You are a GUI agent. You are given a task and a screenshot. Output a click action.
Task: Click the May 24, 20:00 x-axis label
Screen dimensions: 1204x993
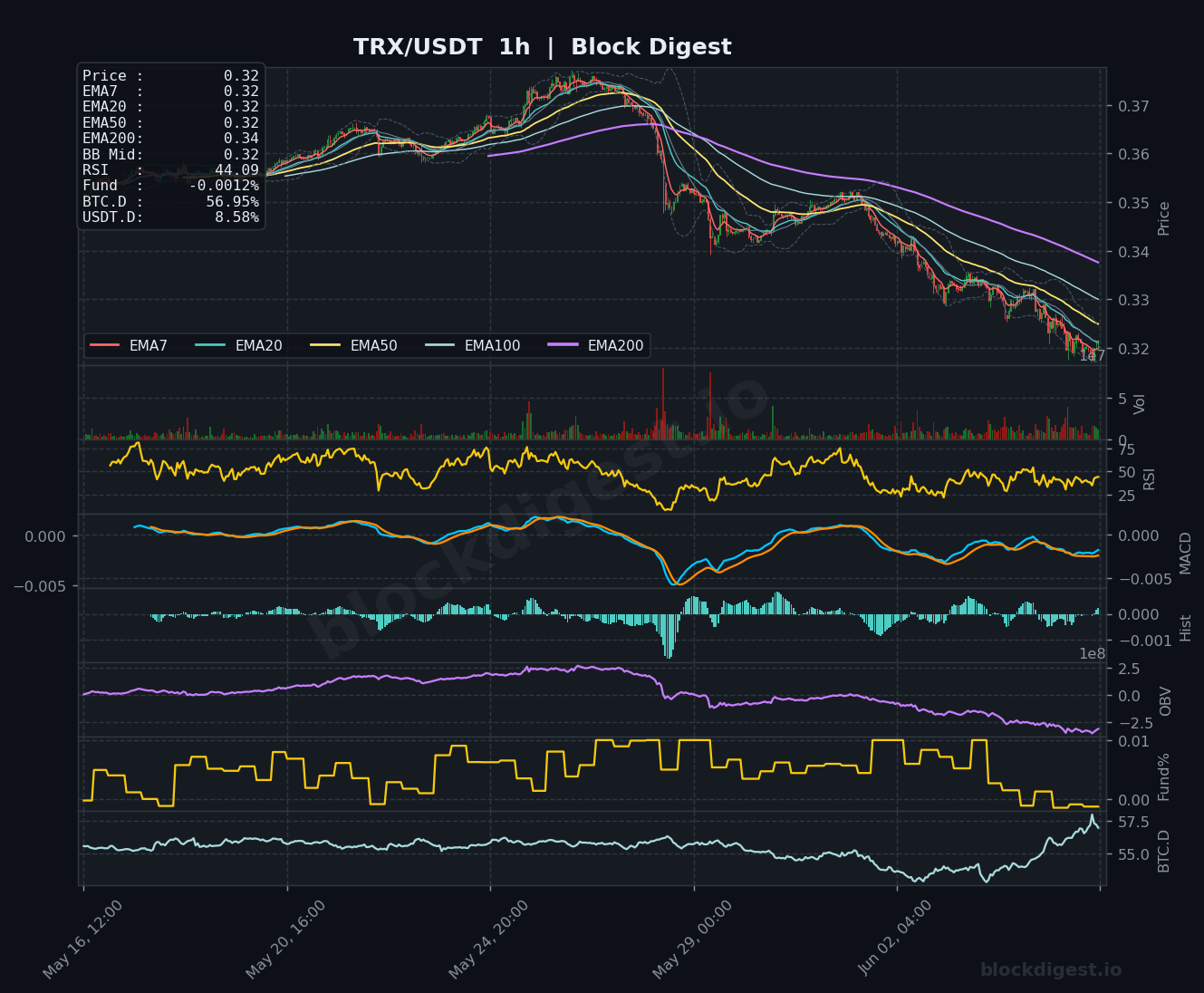tap(488, 940)
